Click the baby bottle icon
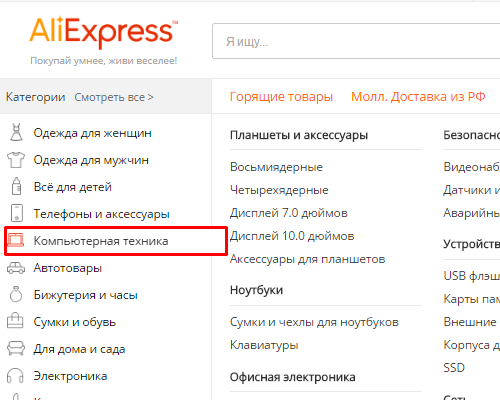This screenshot has width=500, height=400. tap(16, 186)
